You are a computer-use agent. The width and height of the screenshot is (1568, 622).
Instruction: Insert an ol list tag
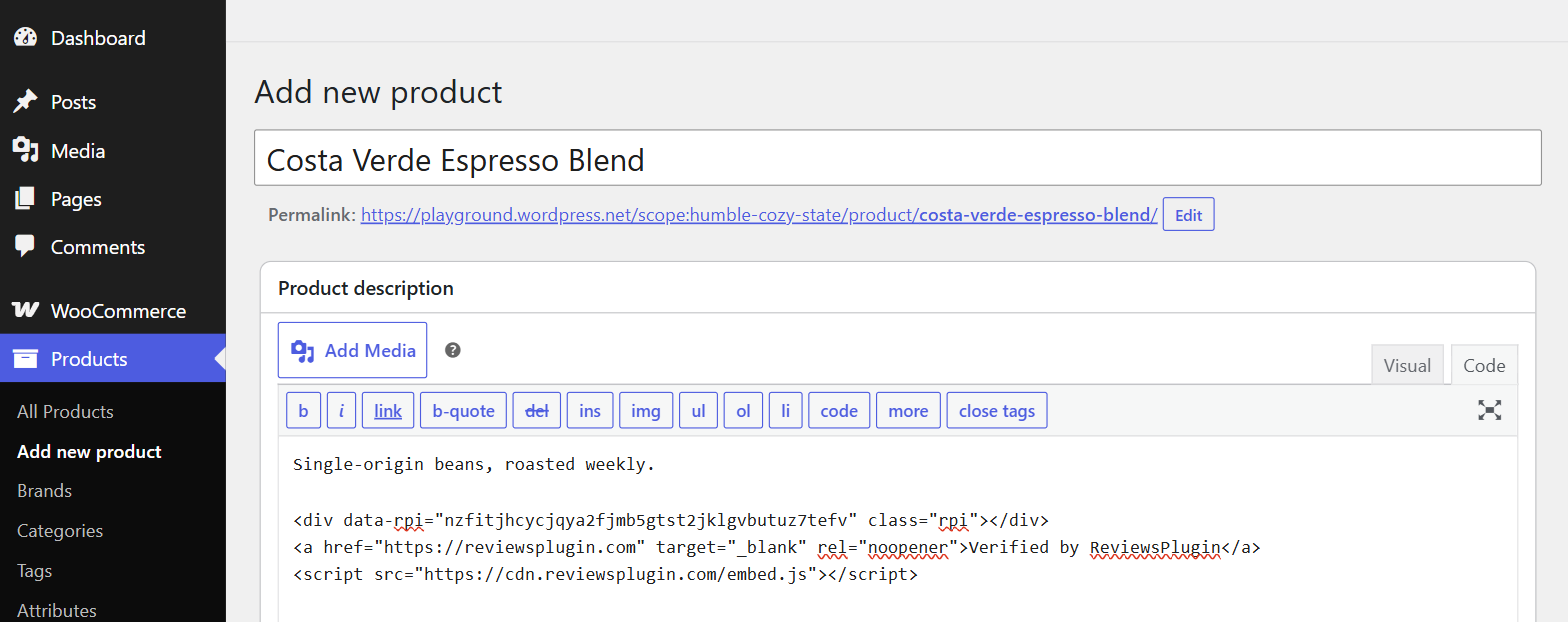tap(743, 410)
